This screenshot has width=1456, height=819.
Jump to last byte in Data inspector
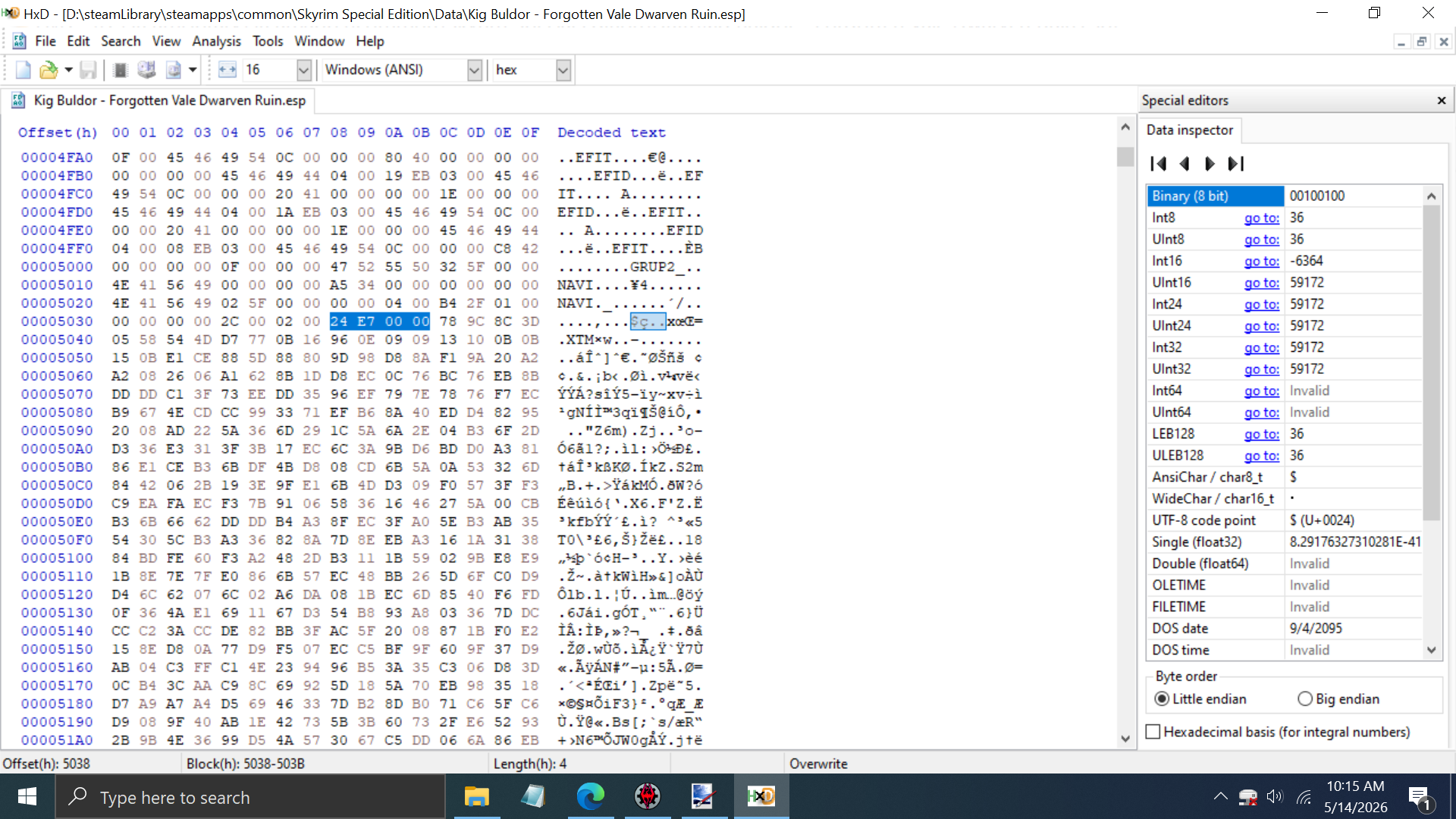[1236, 164]
